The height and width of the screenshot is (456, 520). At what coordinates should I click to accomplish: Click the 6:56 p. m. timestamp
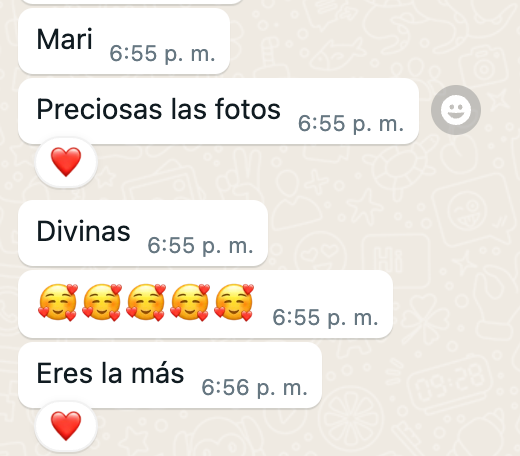coord(254,387)
